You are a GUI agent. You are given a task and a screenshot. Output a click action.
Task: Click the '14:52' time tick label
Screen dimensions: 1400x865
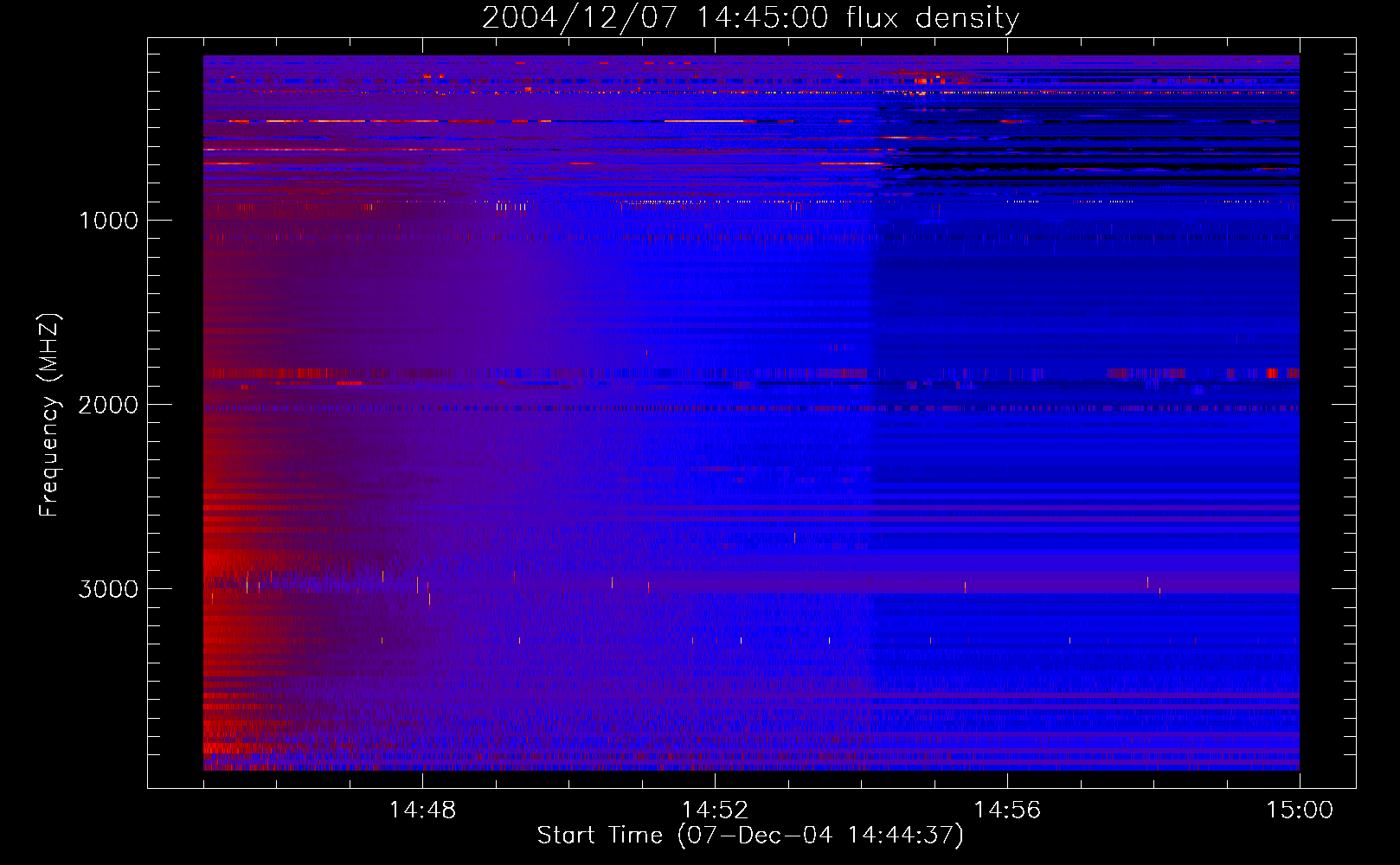[715, 810]
